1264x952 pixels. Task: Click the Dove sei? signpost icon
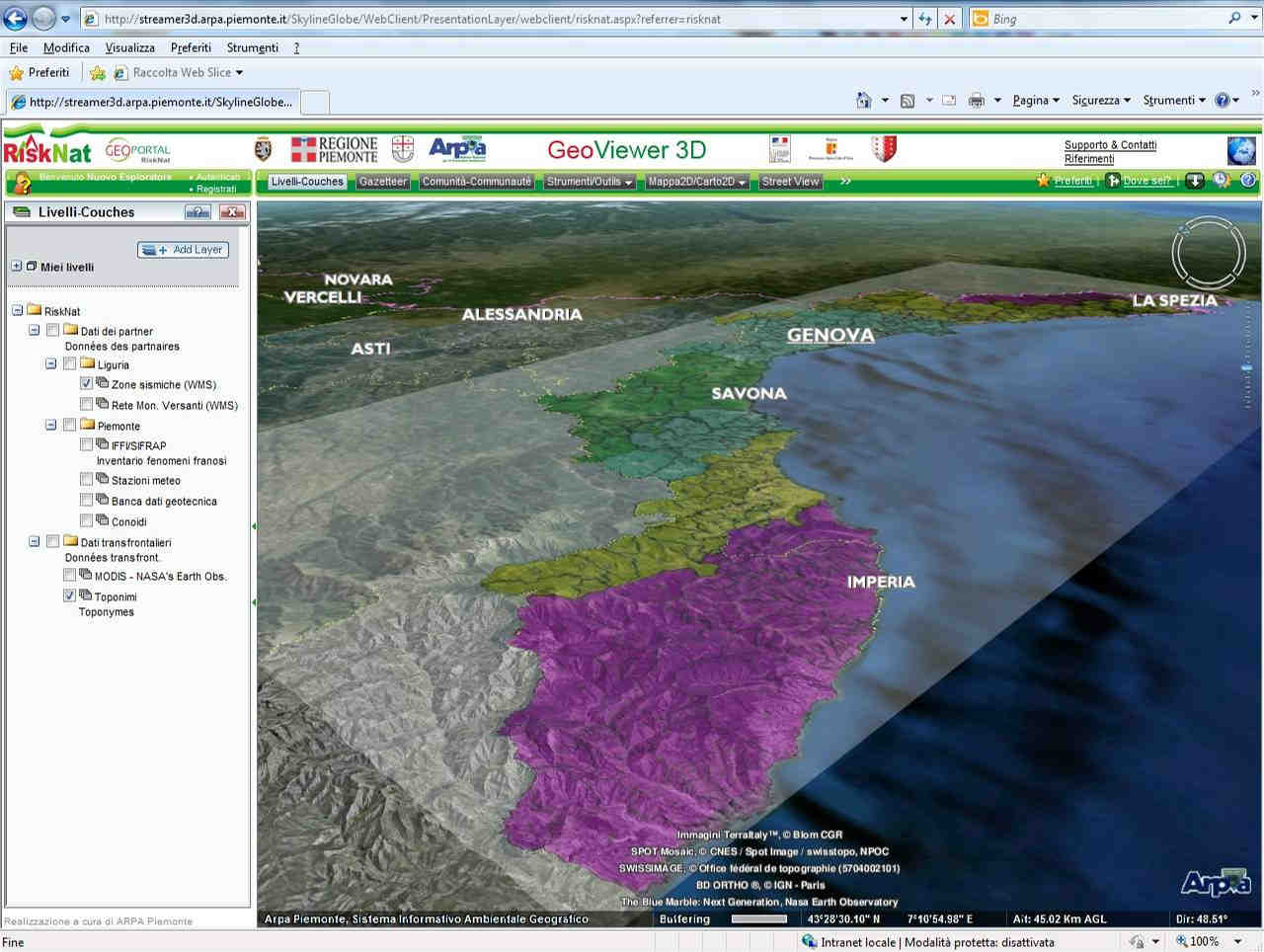[1113, 181]
